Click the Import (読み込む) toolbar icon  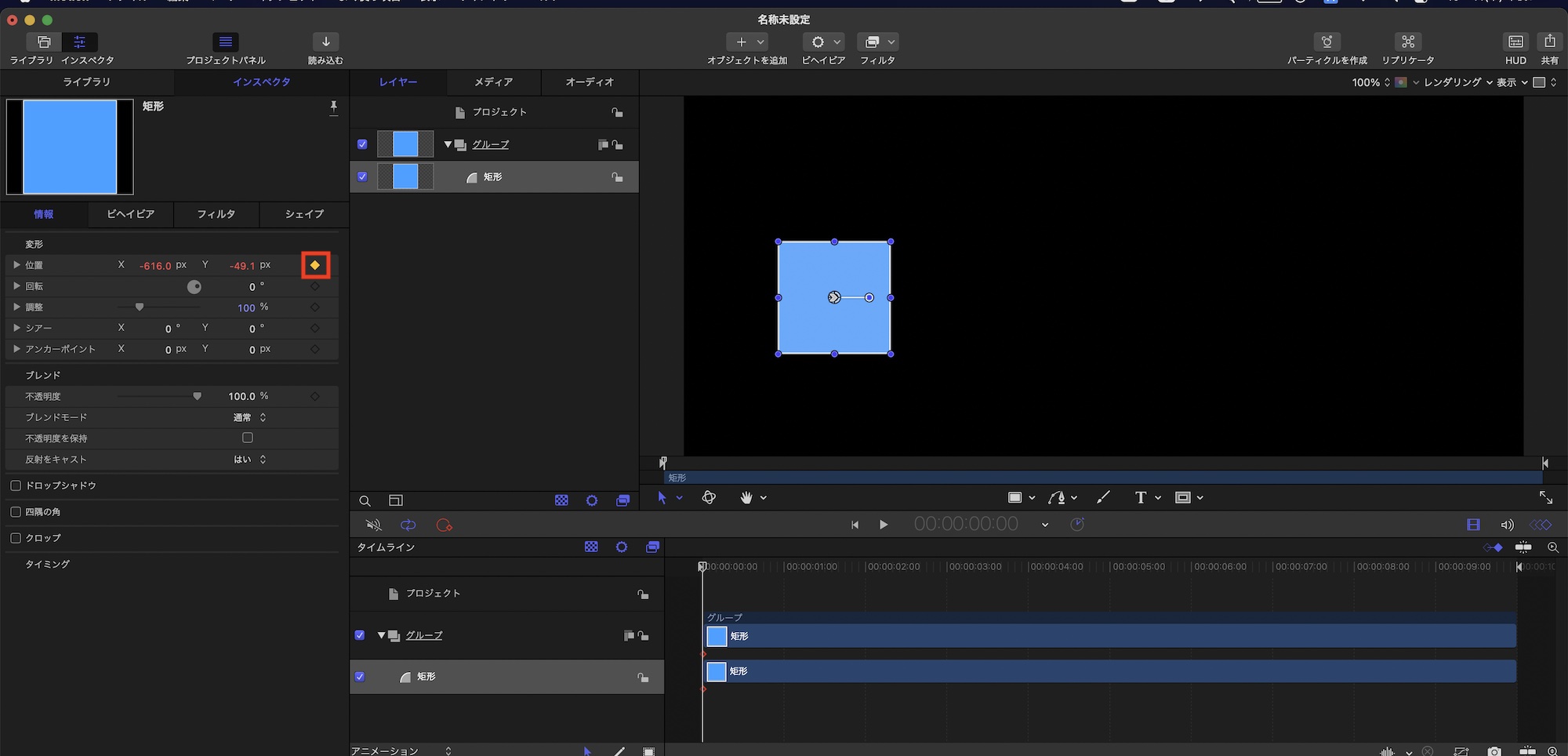click(x=325, y=42)
